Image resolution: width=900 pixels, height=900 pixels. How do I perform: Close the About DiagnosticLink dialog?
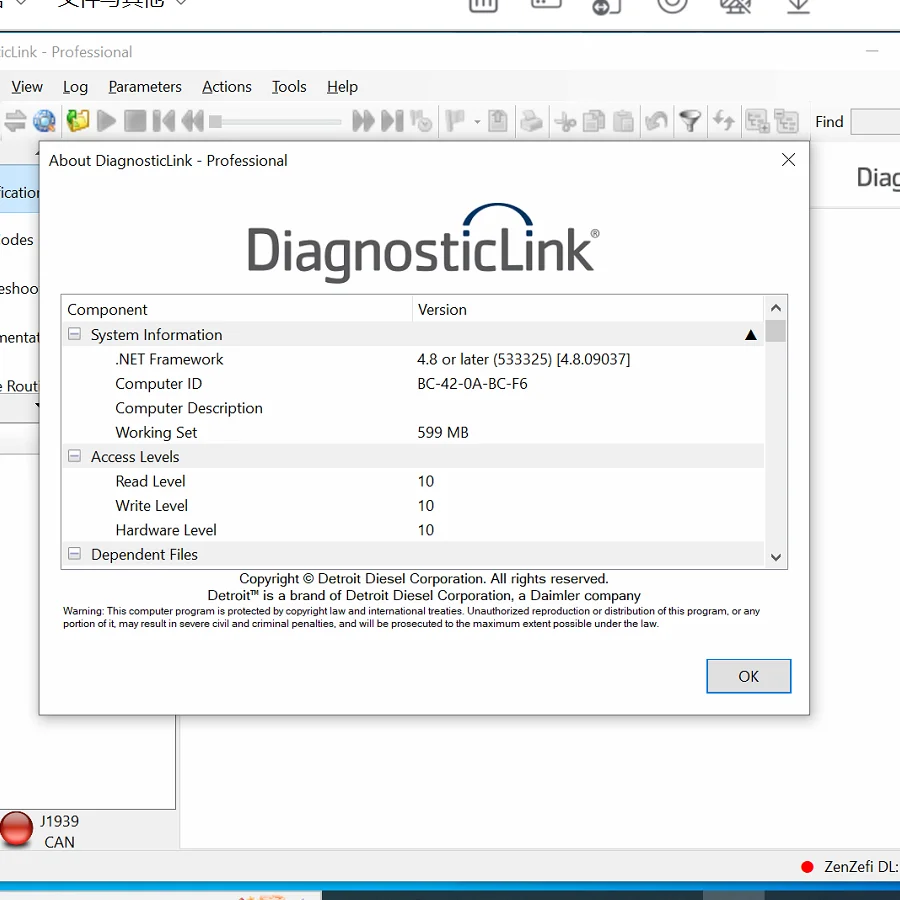tap(788, 160)
